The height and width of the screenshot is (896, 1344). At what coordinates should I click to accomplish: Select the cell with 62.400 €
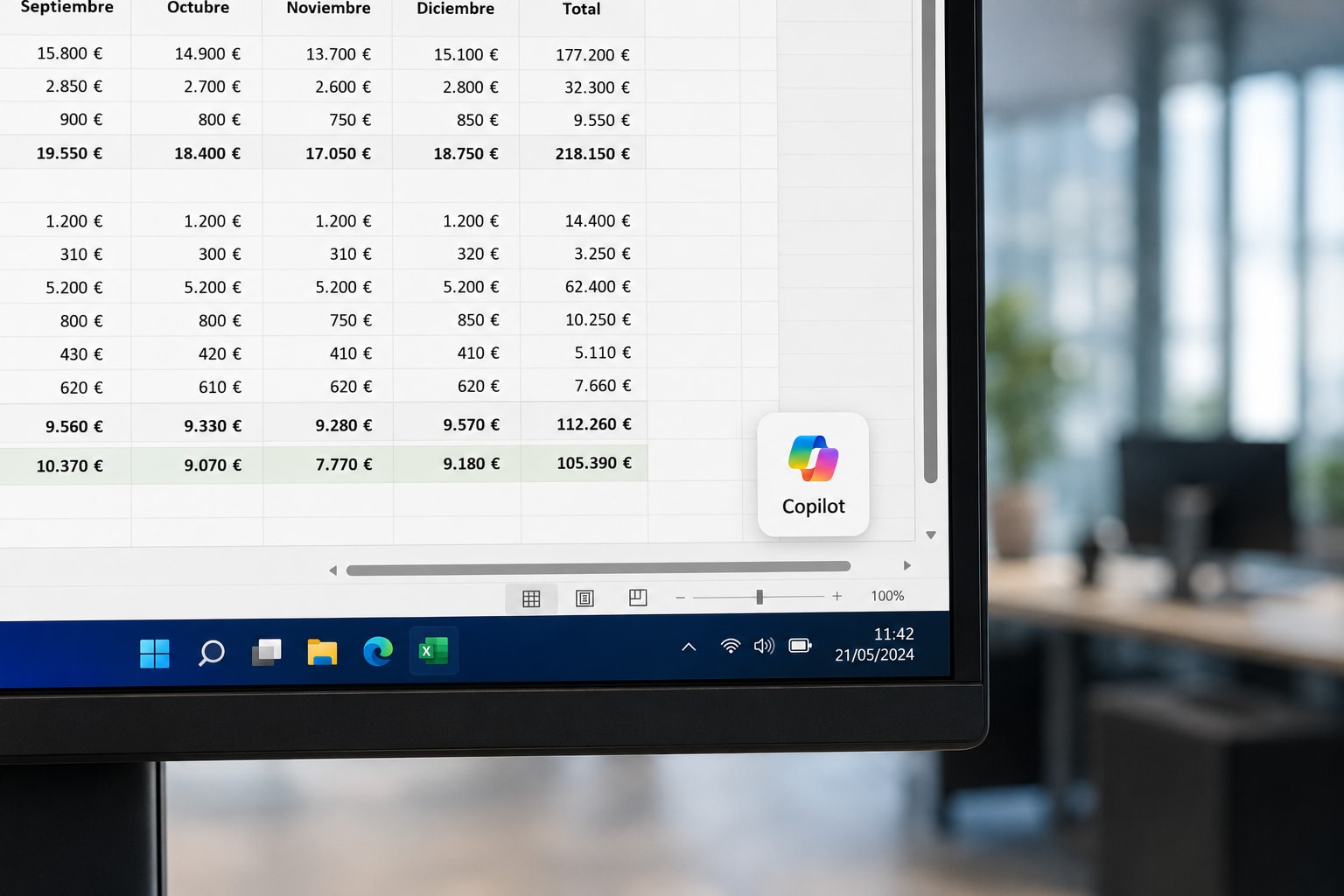(x=584, y=286)
